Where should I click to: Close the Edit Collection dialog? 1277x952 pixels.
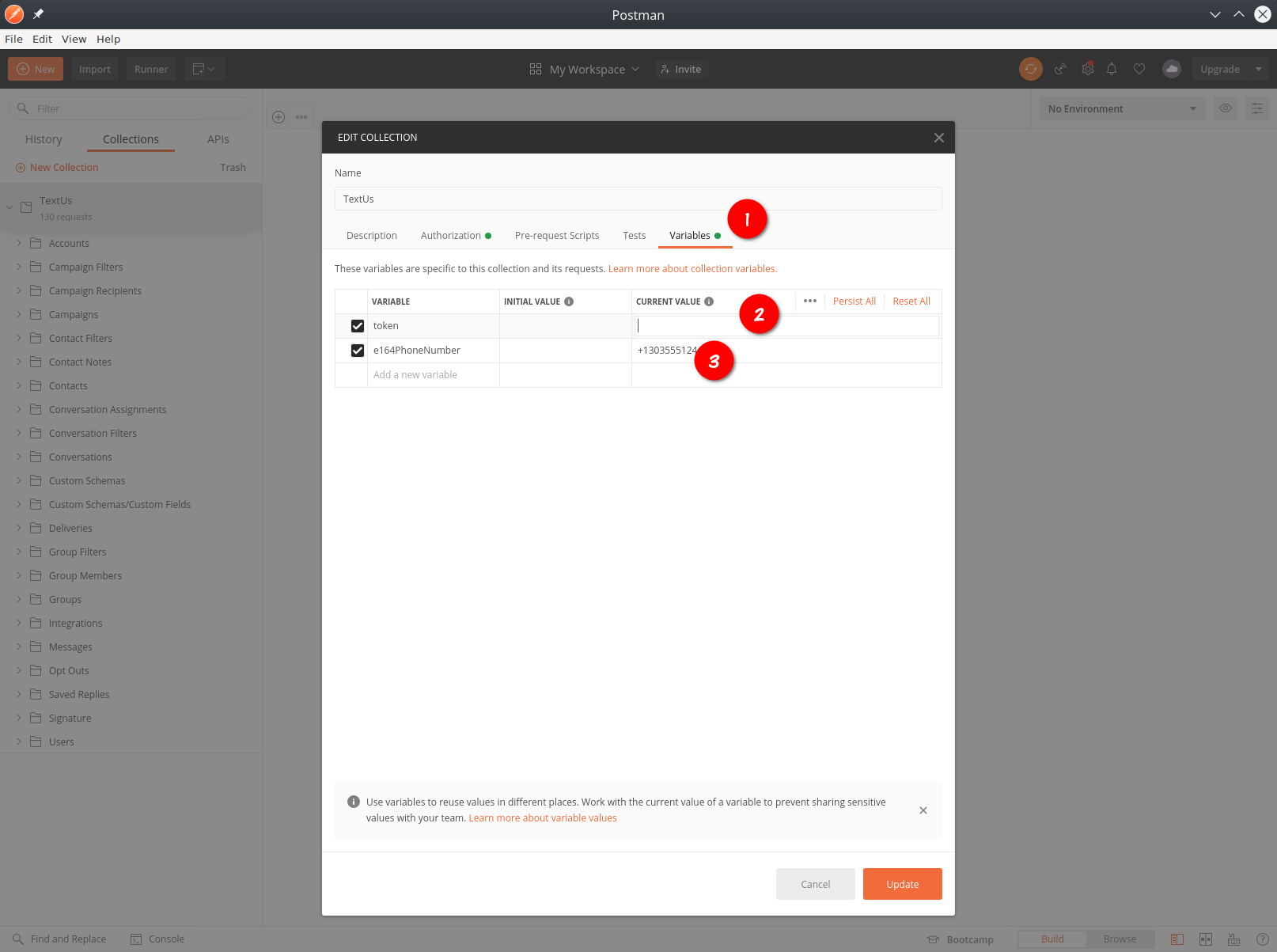click(x=938, y=138)
